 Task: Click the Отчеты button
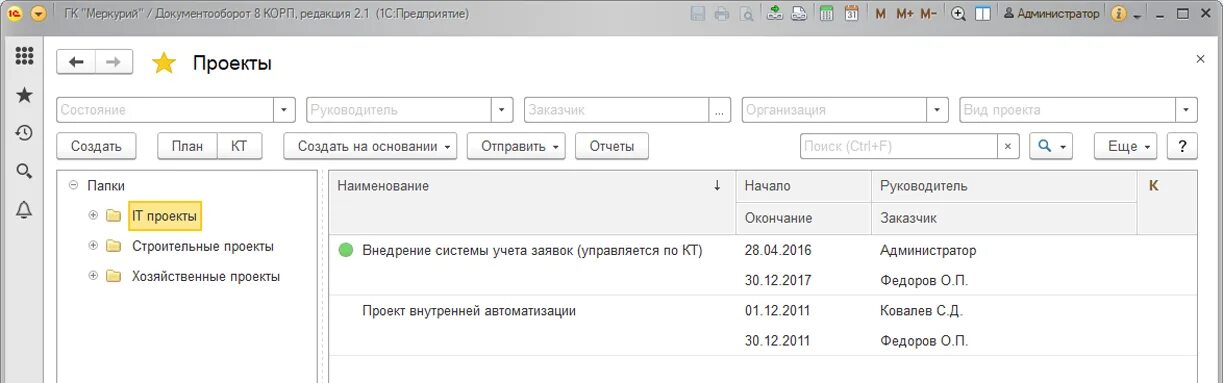coord(612,146)
